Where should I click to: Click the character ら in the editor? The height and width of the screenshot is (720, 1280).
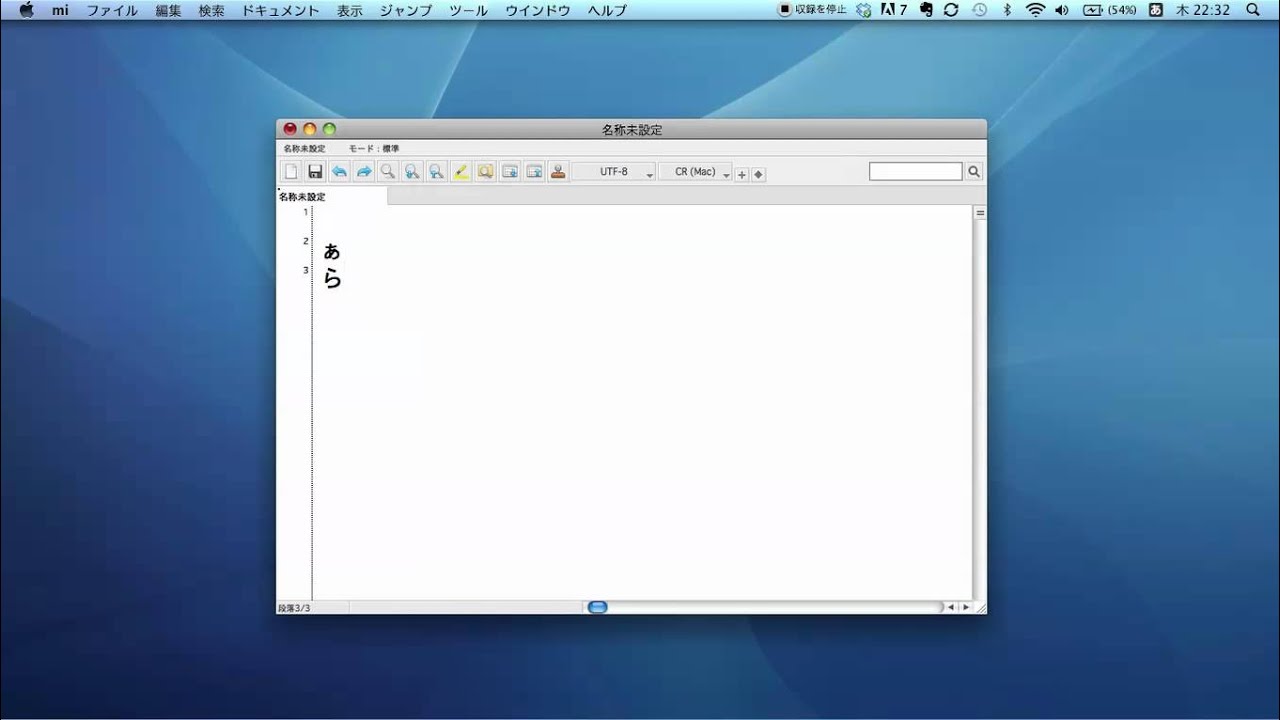click(332, 279)
